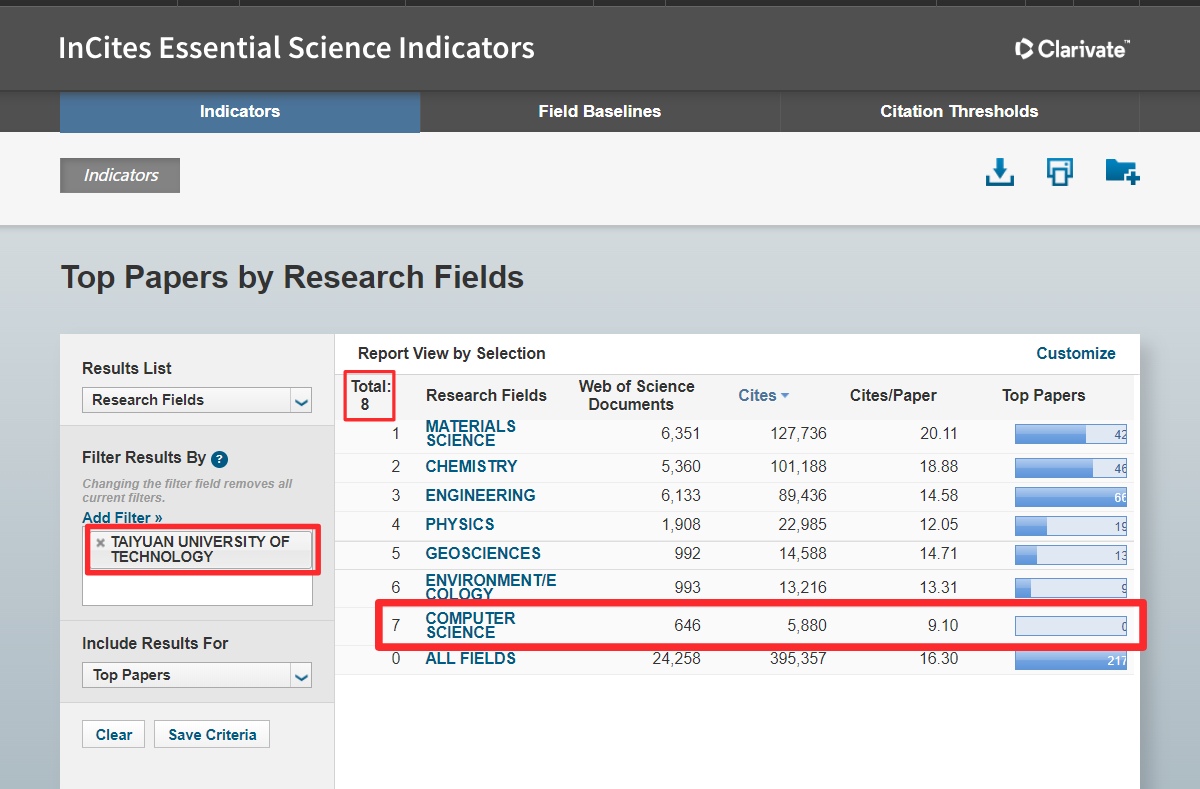Open the Filter Results By help icon
The width and height of the screenshot is (1200, 789).
(x=220, y=459)
